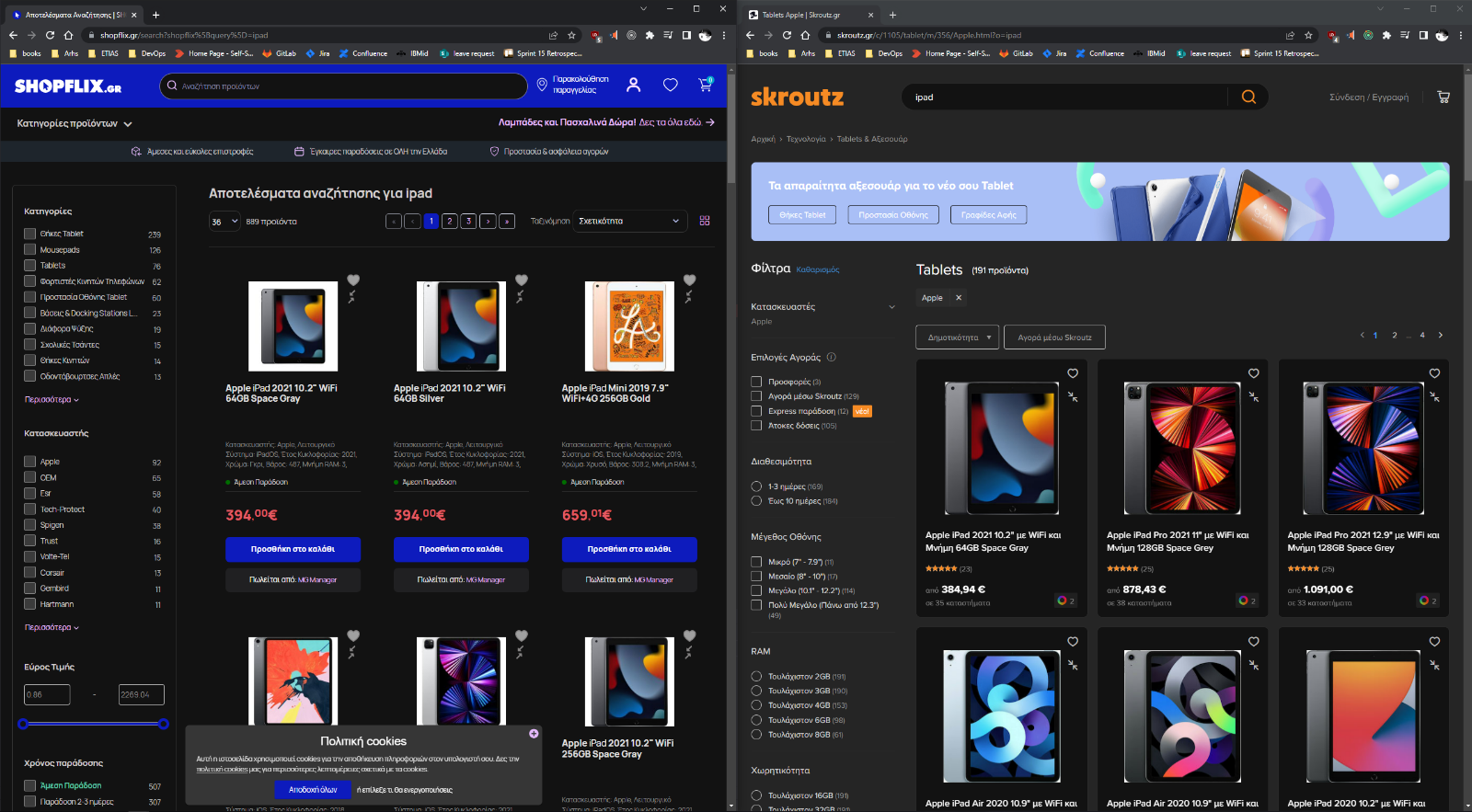This screenshot has height=812, width=1472.
Task: Check the Apple manufacturer filter on Shopflix
Action: click(30, 462)
